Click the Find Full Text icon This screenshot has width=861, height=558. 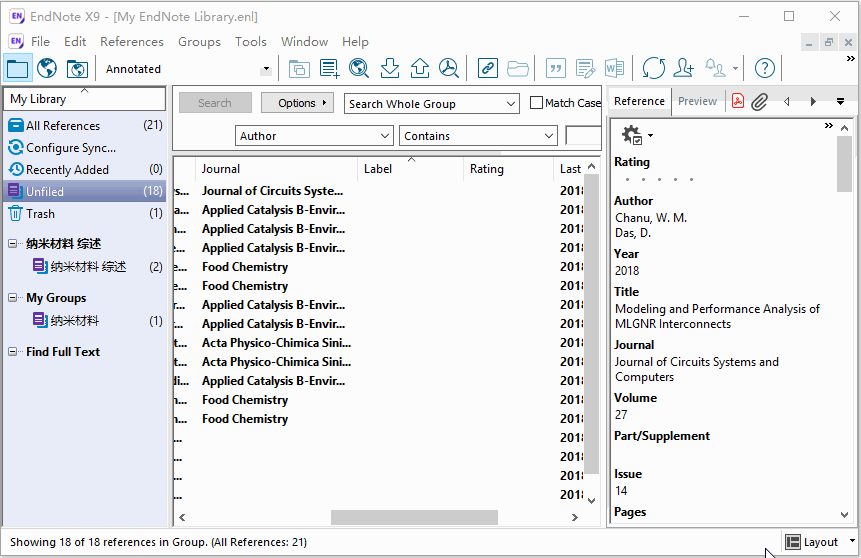(449, 69)
